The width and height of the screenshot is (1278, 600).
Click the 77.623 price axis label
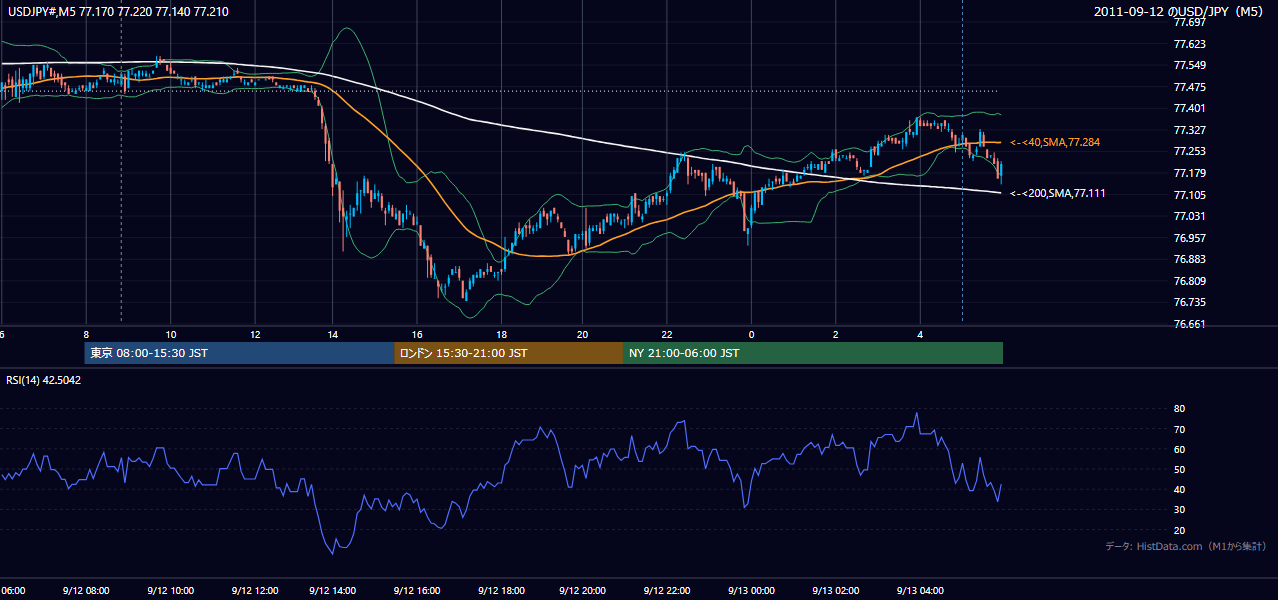[1190, 44]
